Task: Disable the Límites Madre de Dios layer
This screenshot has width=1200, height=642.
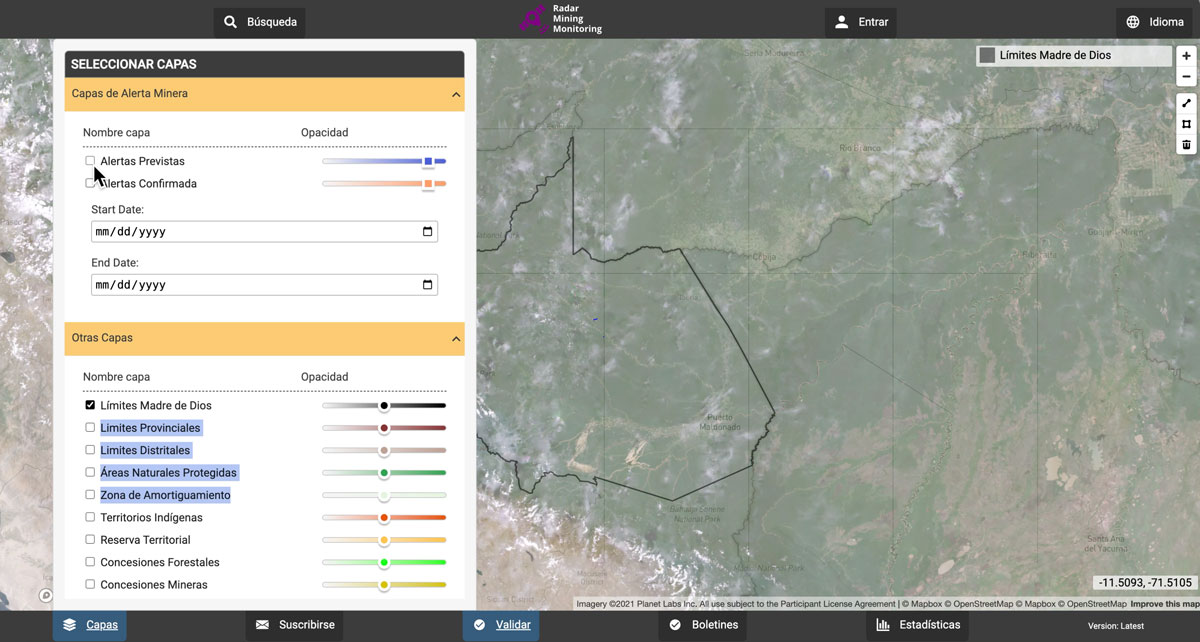Action: click(x=90, y=405)
